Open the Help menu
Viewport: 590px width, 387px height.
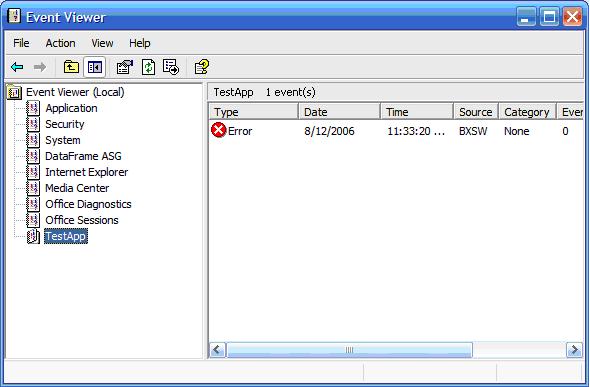click(140, 43)
